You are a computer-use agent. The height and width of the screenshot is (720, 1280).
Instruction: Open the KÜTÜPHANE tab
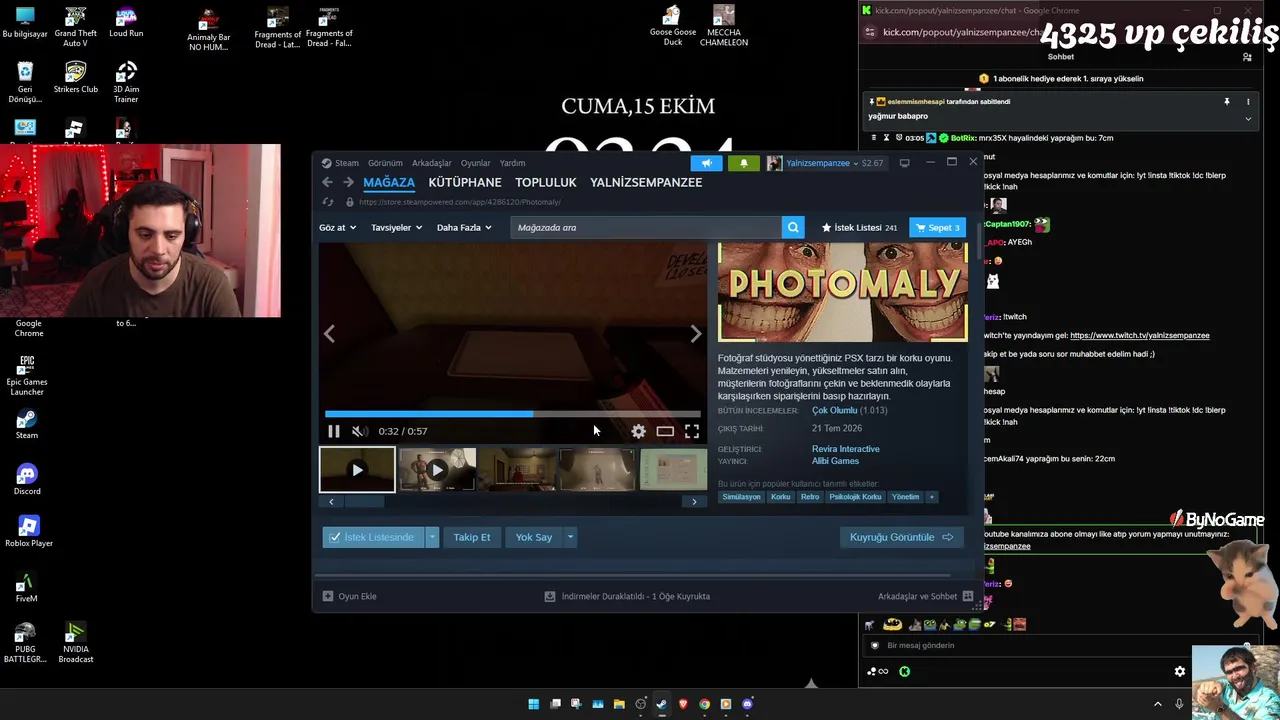(465, 182)
